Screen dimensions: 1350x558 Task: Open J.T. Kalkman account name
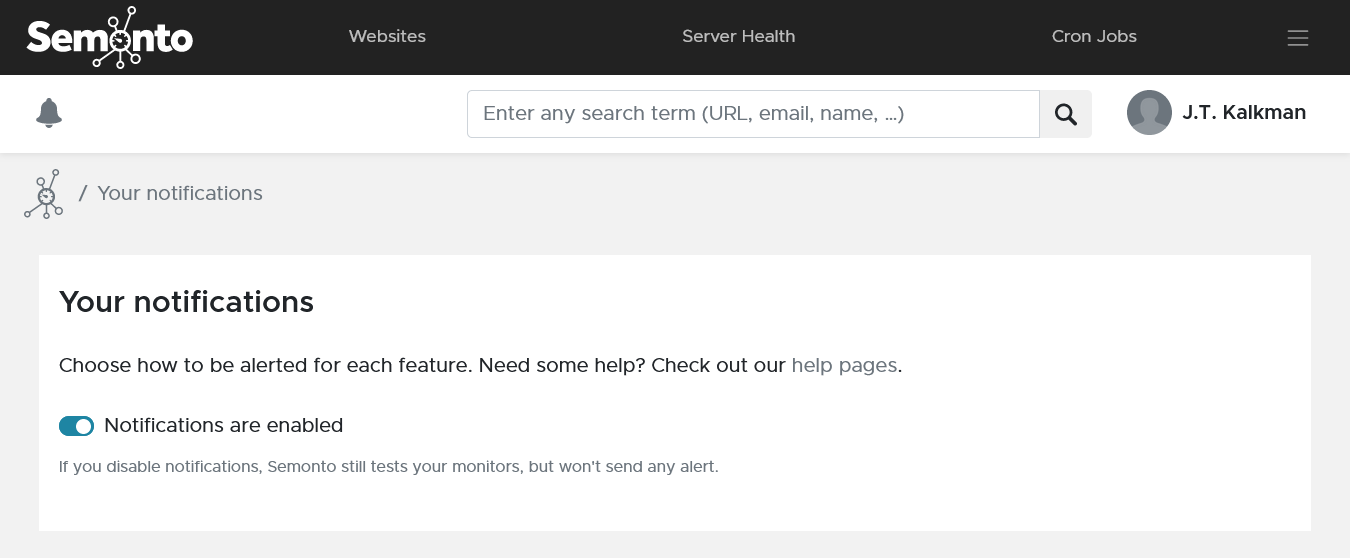(1244, 113)
